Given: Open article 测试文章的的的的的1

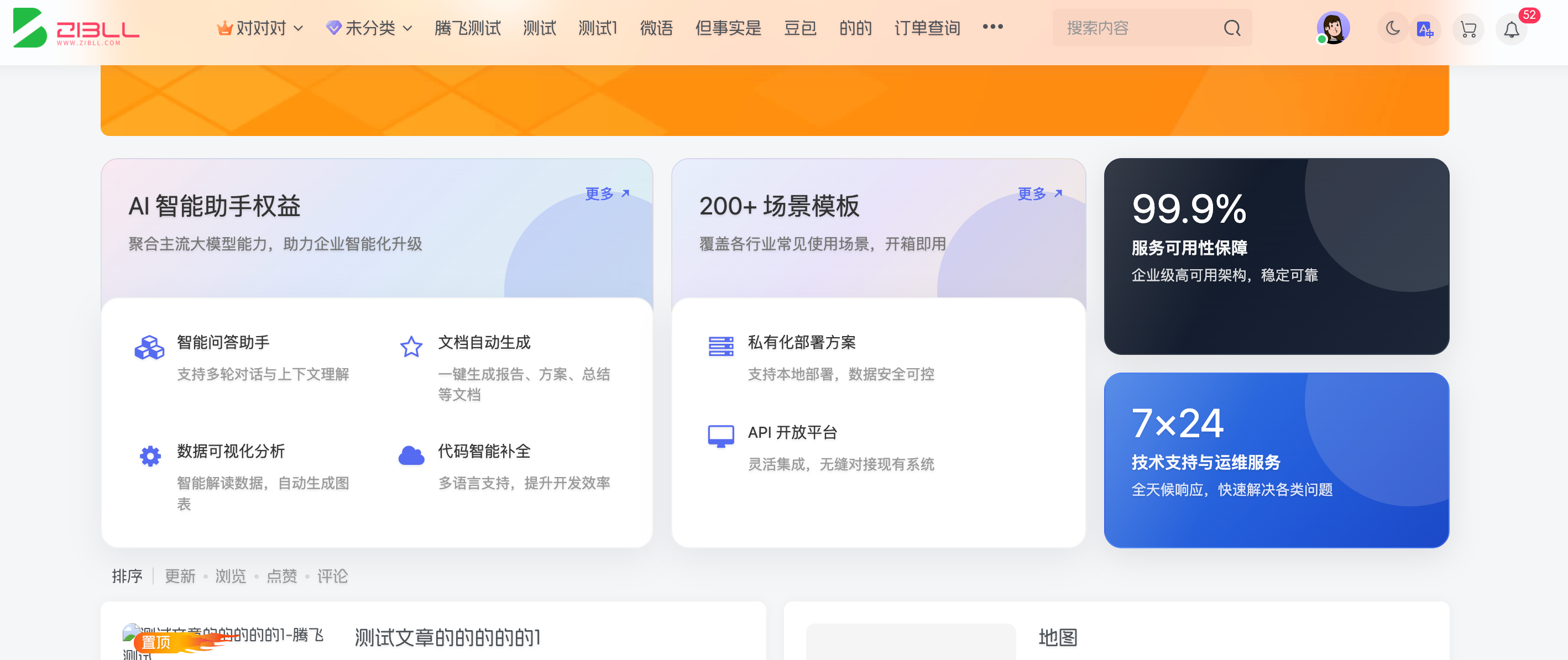Looking at the screenshot, I should (x=447, y=637).
